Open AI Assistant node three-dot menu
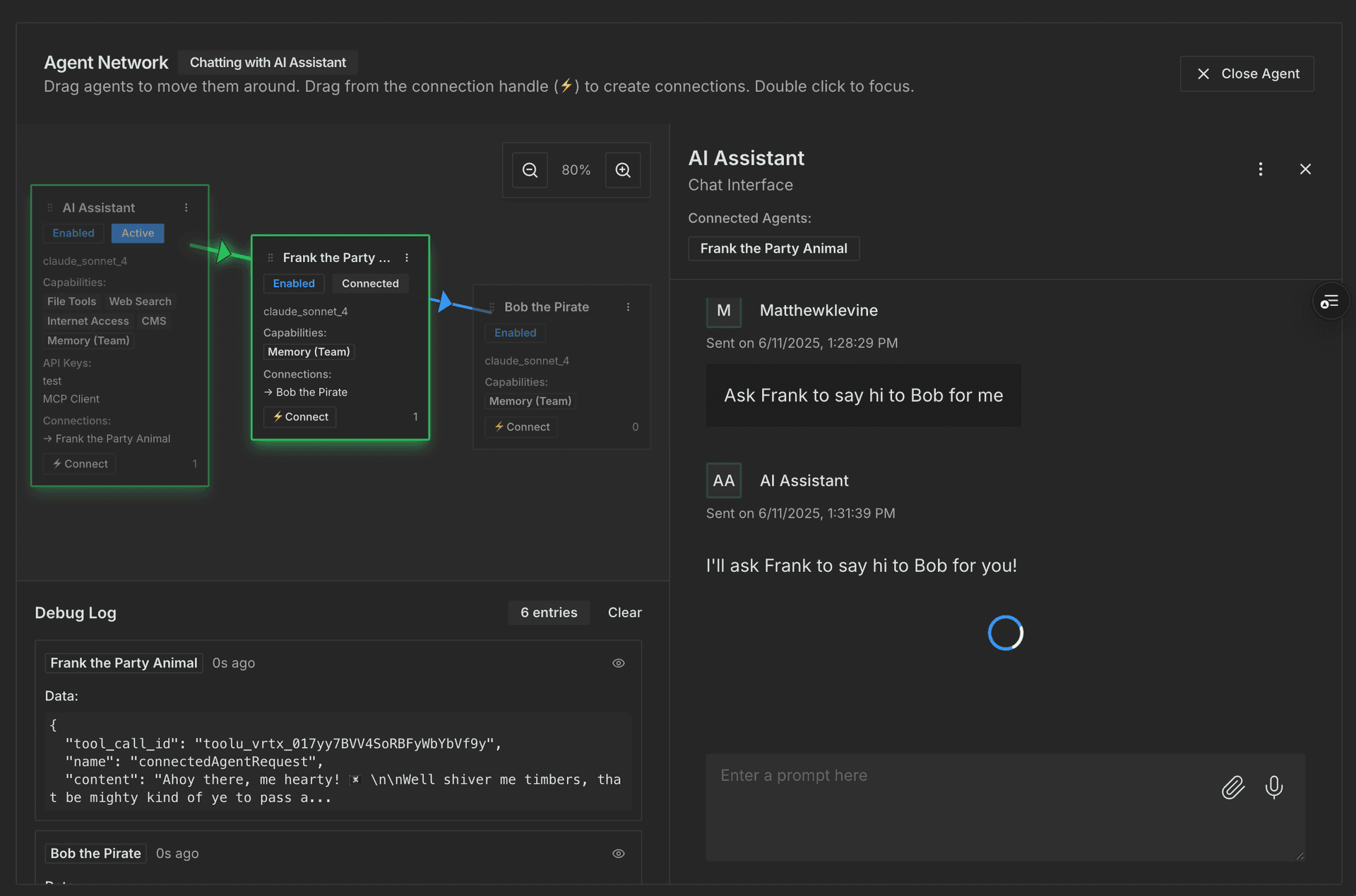 186,208
